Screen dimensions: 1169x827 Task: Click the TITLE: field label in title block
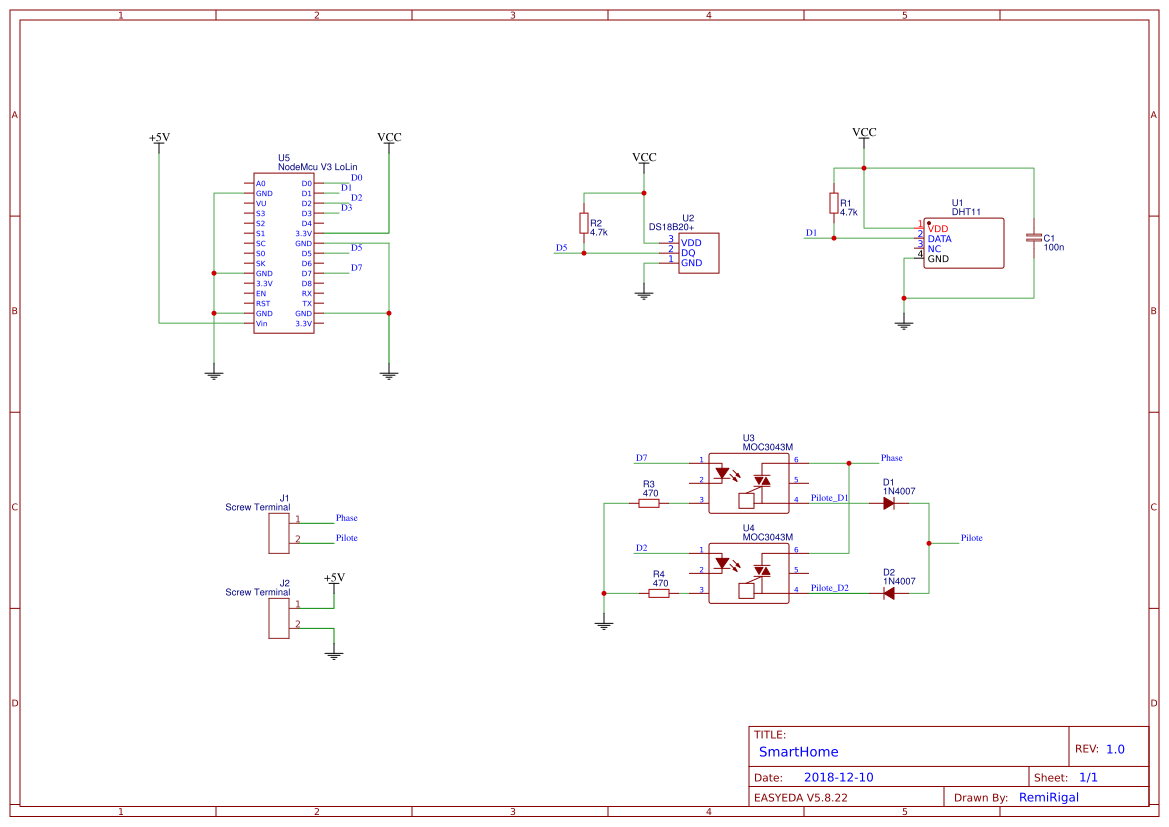click(769, 735)
